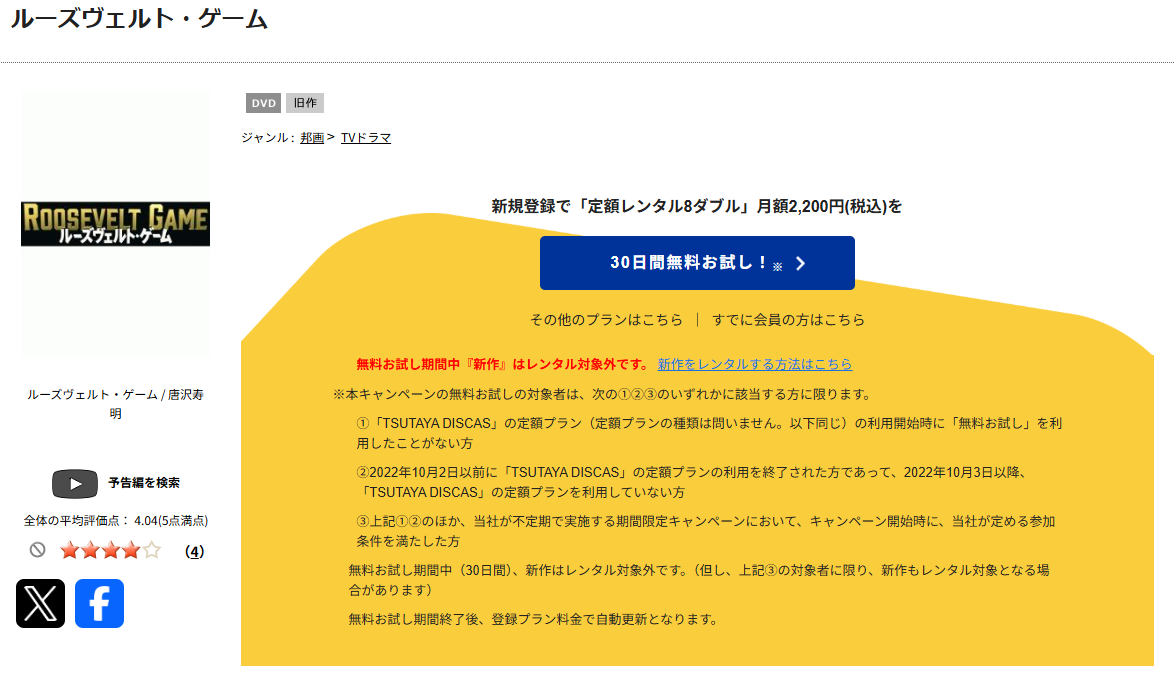Image resolution: width=1174 pixels, height=676 pixels.
Task: Open すでに会員の方はこちら link
Action: point(788,320)
